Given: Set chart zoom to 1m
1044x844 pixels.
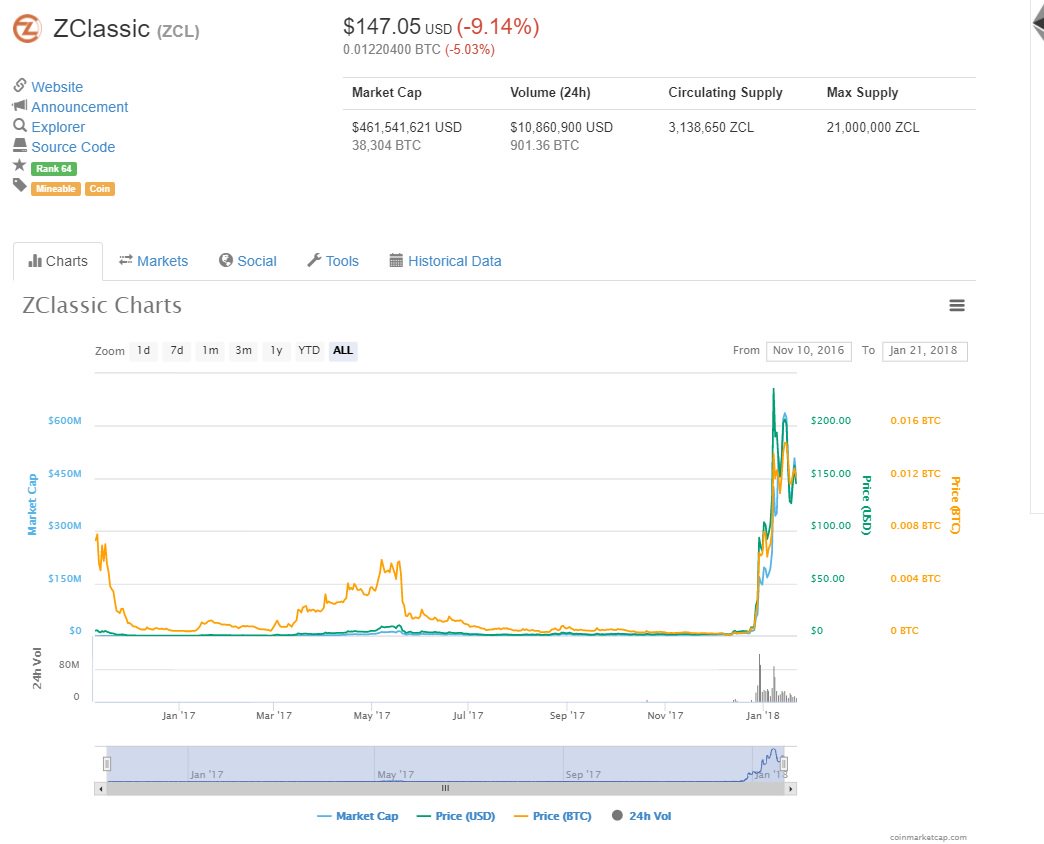Looking at the screenshot, I should pos(210,351).
